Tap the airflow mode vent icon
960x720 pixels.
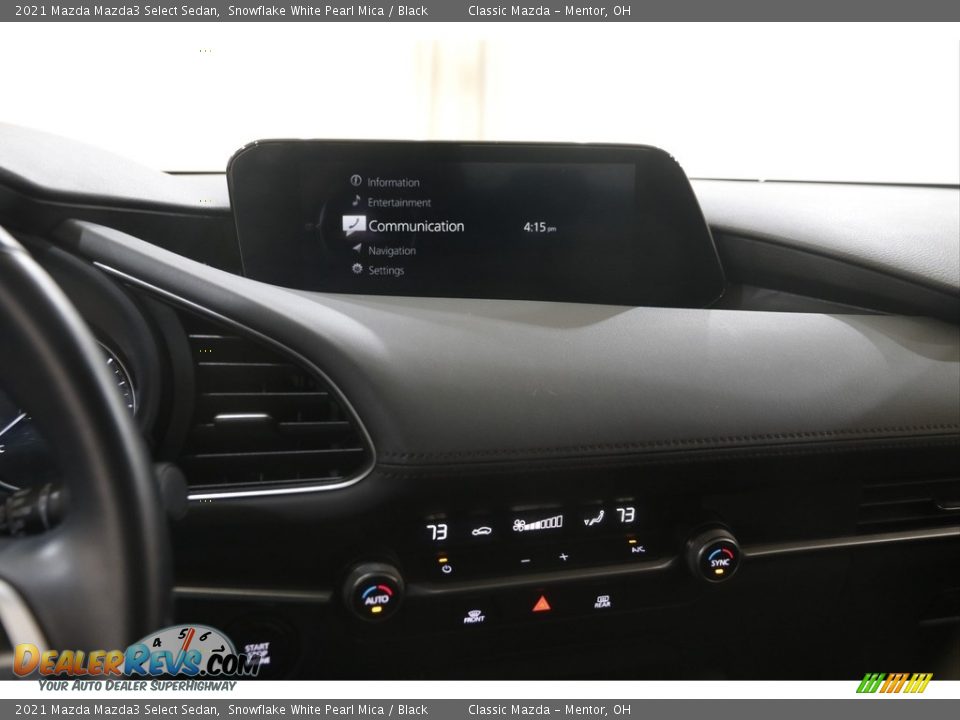pyautogui.click(x=594, y=518)
